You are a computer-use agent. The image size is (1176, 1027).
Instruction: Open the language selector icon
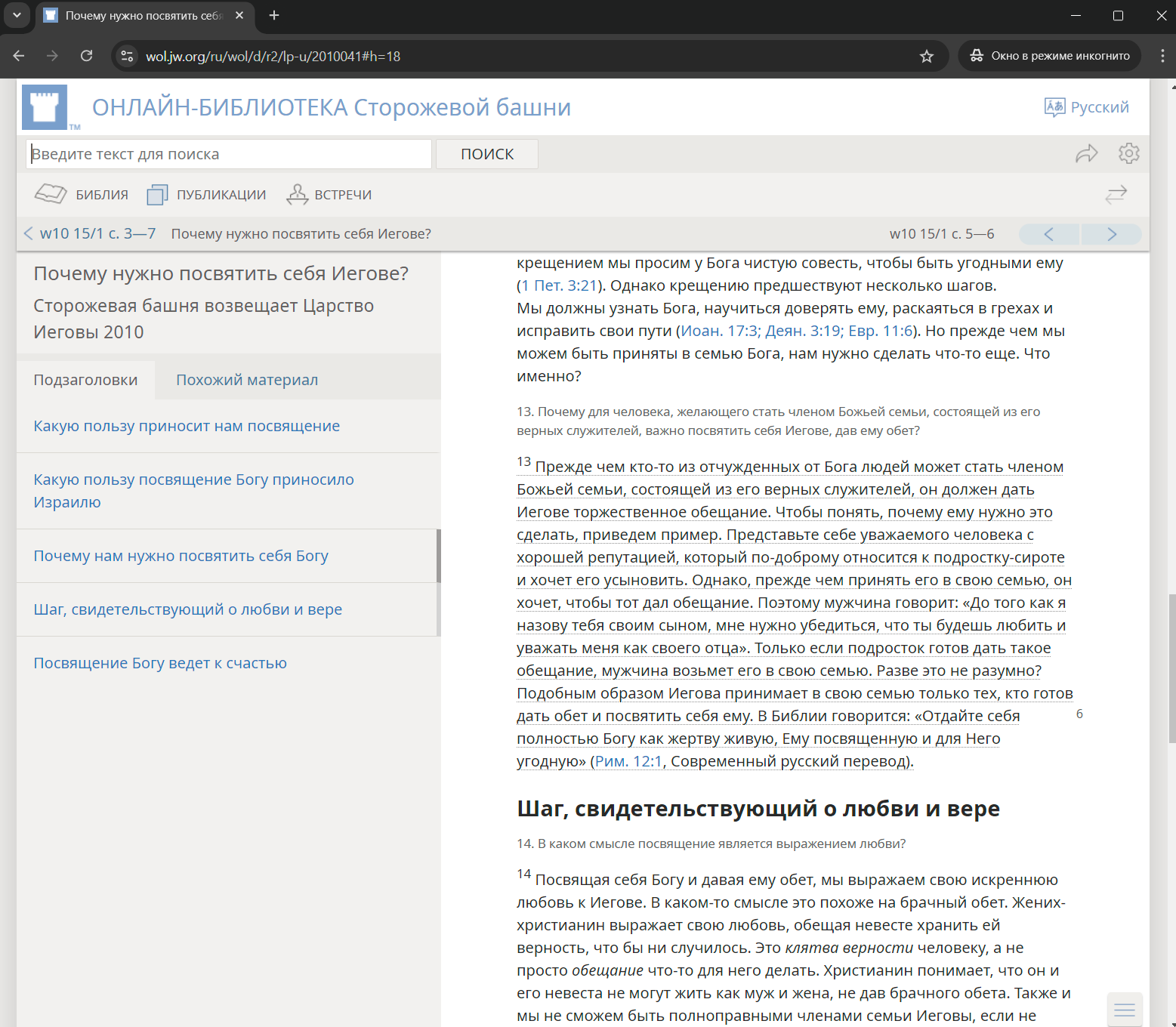coord(1054,107)
